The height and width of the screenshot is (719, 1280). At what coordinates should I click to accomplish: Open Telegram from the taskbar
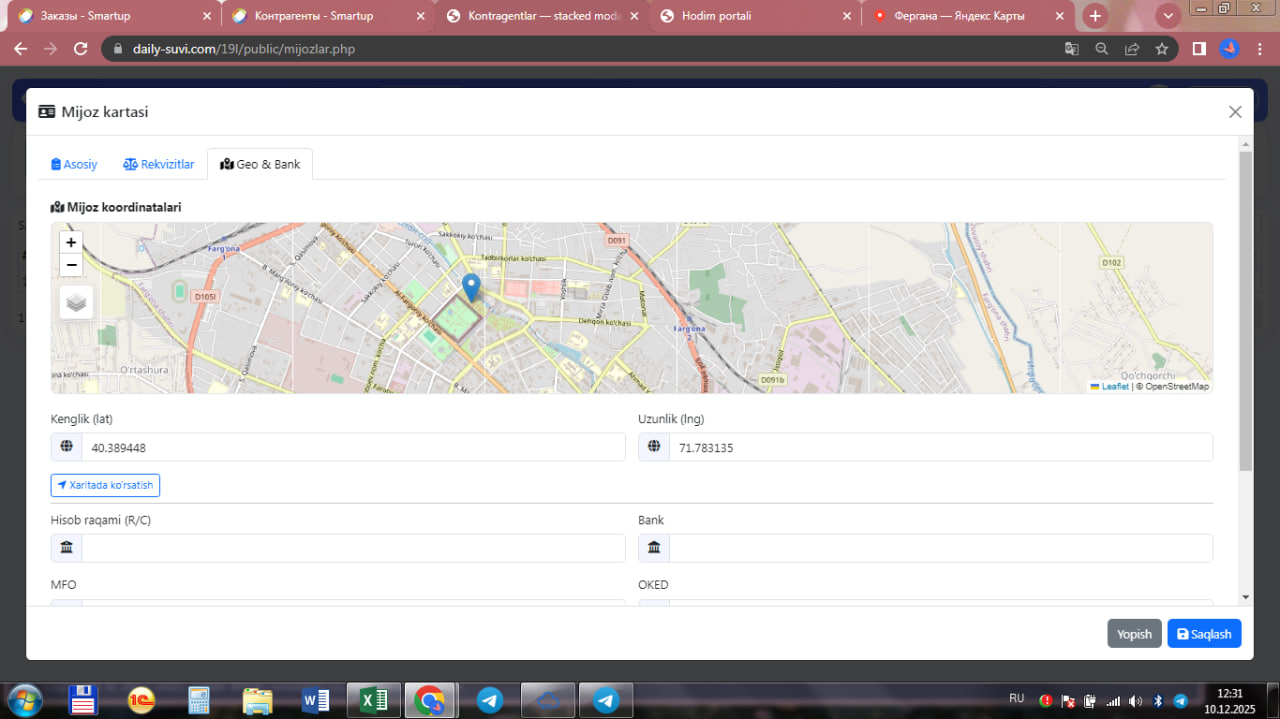pyautogui.click(x=489, y=701)
